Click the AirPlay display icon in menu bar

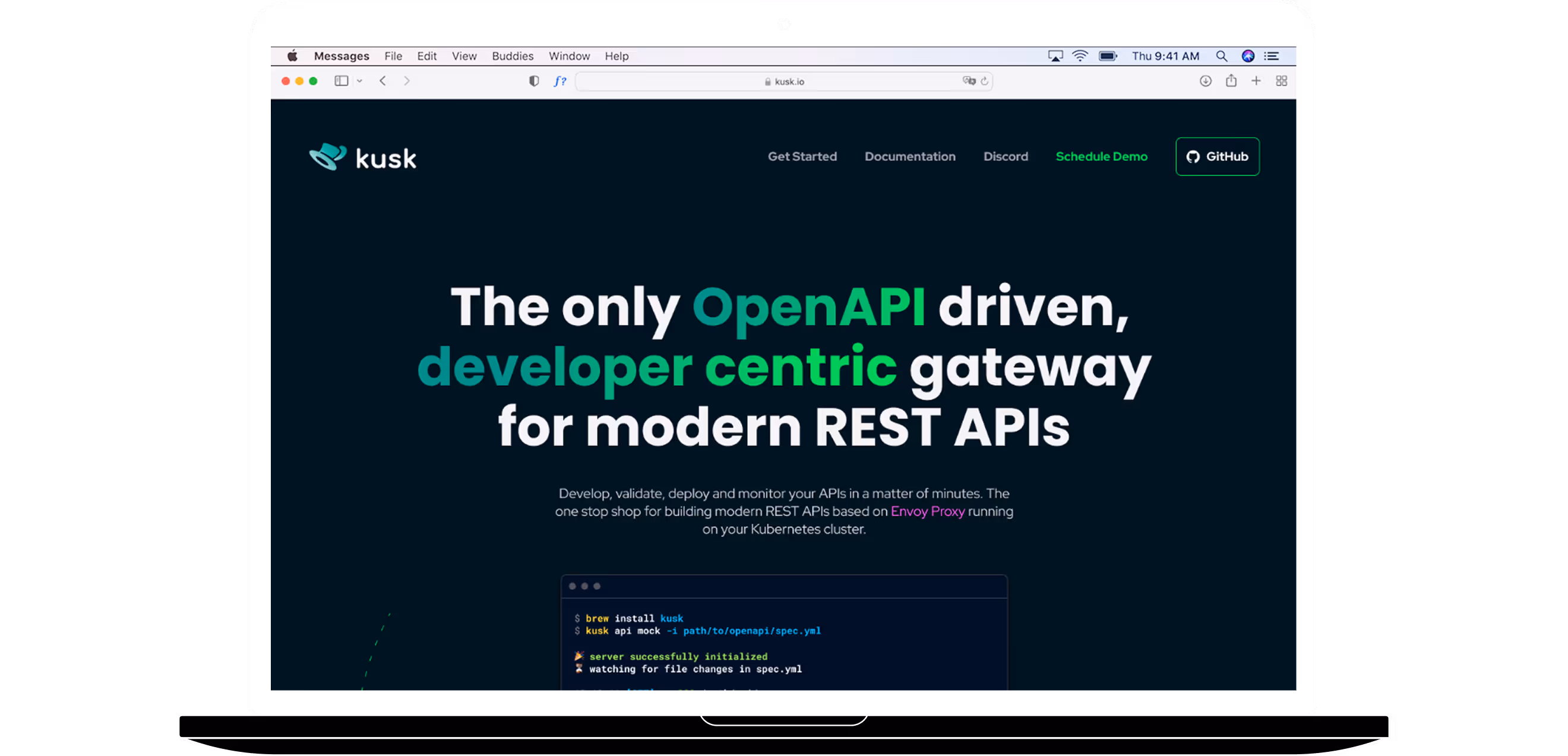(x=1055, y=56)
